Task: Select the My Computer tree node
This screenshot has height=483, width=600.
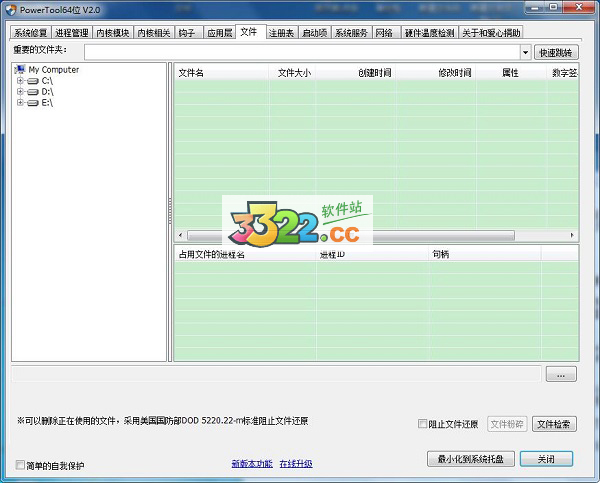Action: (54, 70)
